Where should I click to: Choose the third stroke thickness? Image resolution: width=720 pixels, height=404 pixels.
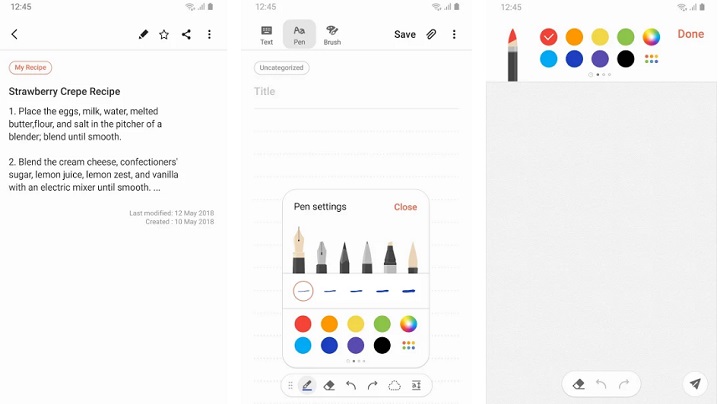(356, 291)
